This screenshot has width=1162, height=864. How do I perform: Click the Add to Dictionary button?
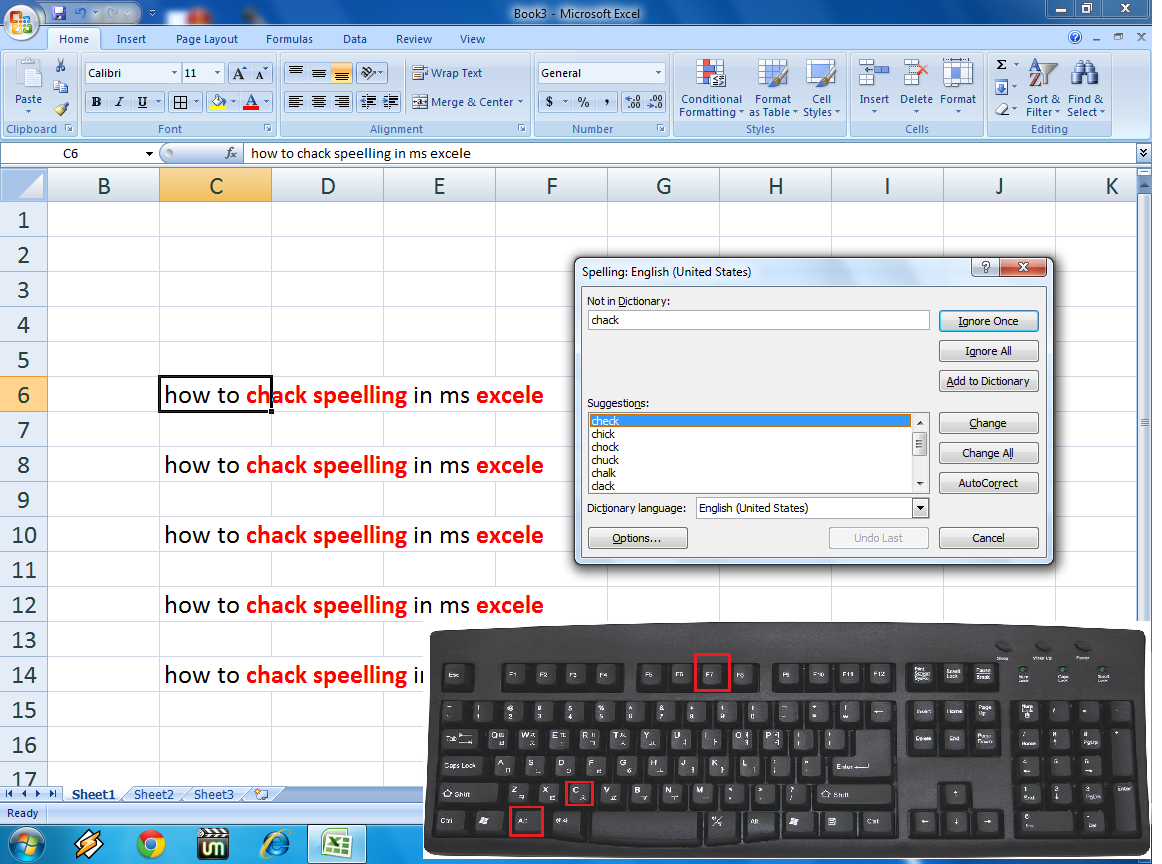click(988, 381)
